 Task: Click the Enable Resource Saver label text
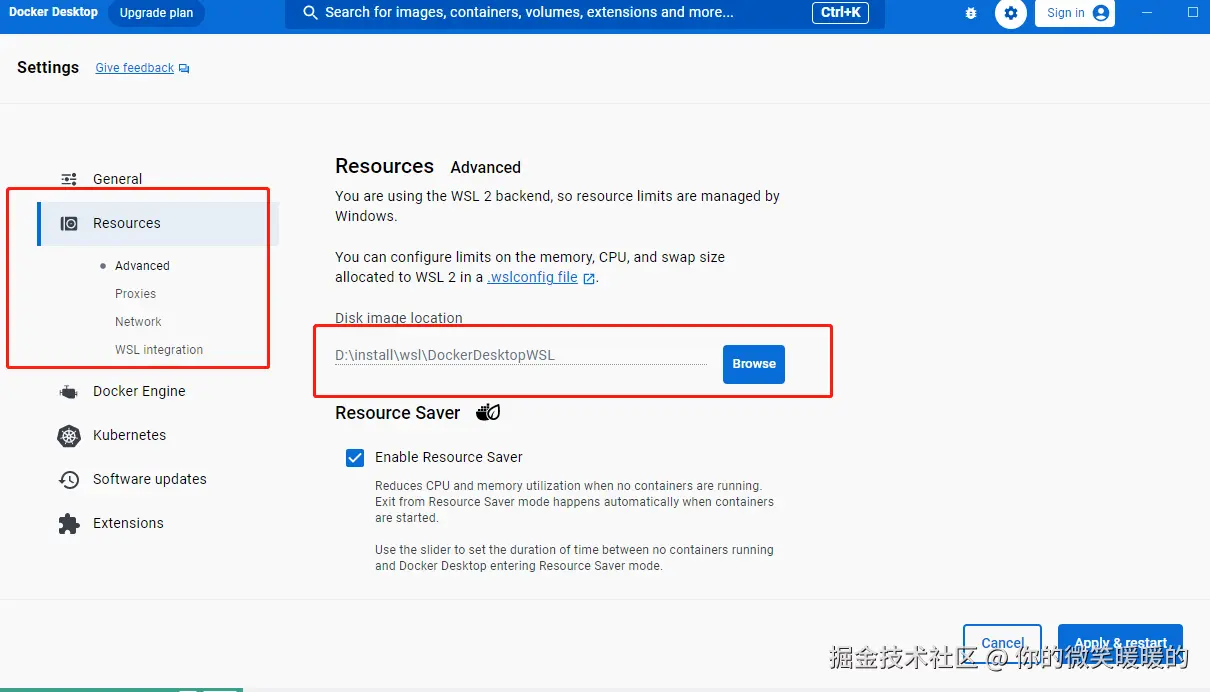point(449,457)
